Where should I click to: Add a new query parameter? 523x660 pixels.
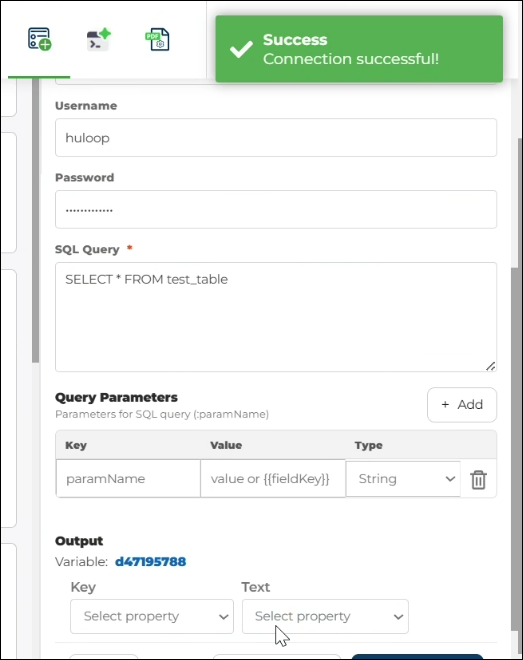[462, 405]
